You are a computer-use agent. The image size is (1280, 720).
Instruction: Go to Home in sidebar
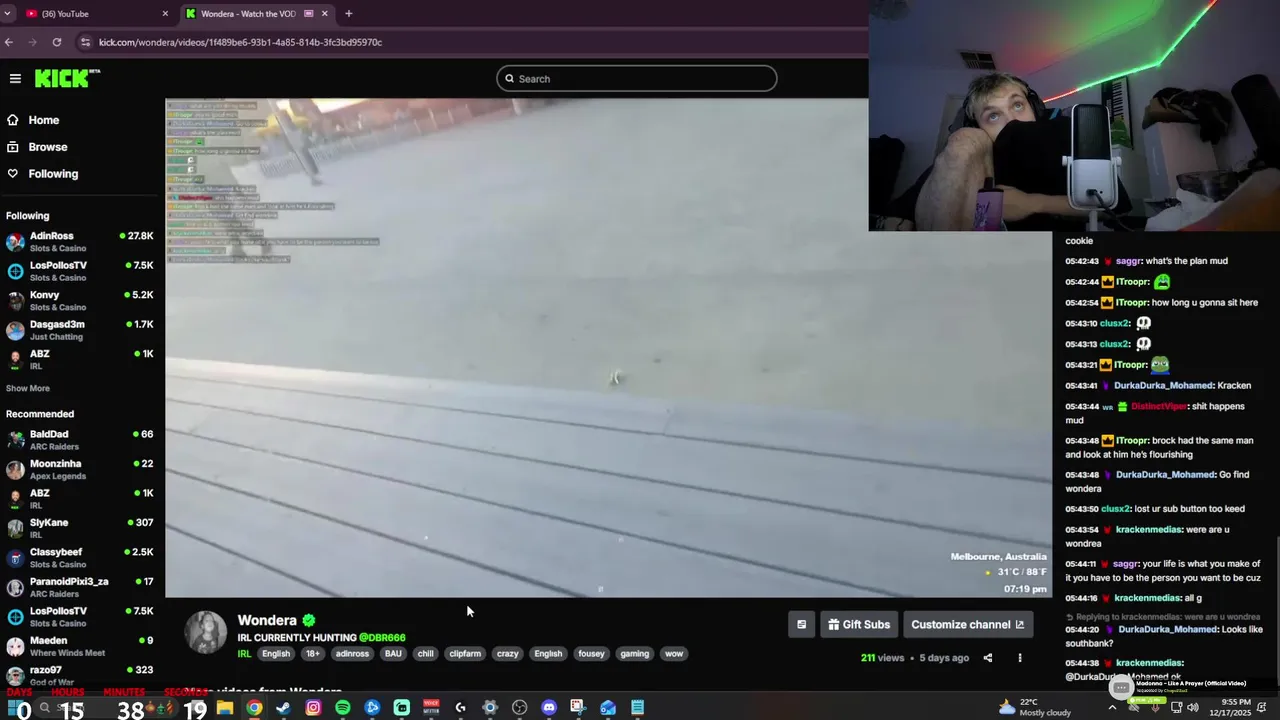pyautogui.click(x=43, y=120)
